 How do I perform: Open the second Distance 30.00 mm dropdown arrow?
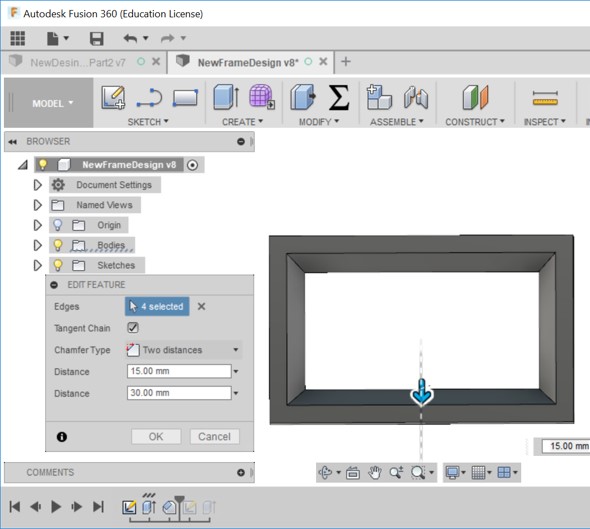[236, 393]
